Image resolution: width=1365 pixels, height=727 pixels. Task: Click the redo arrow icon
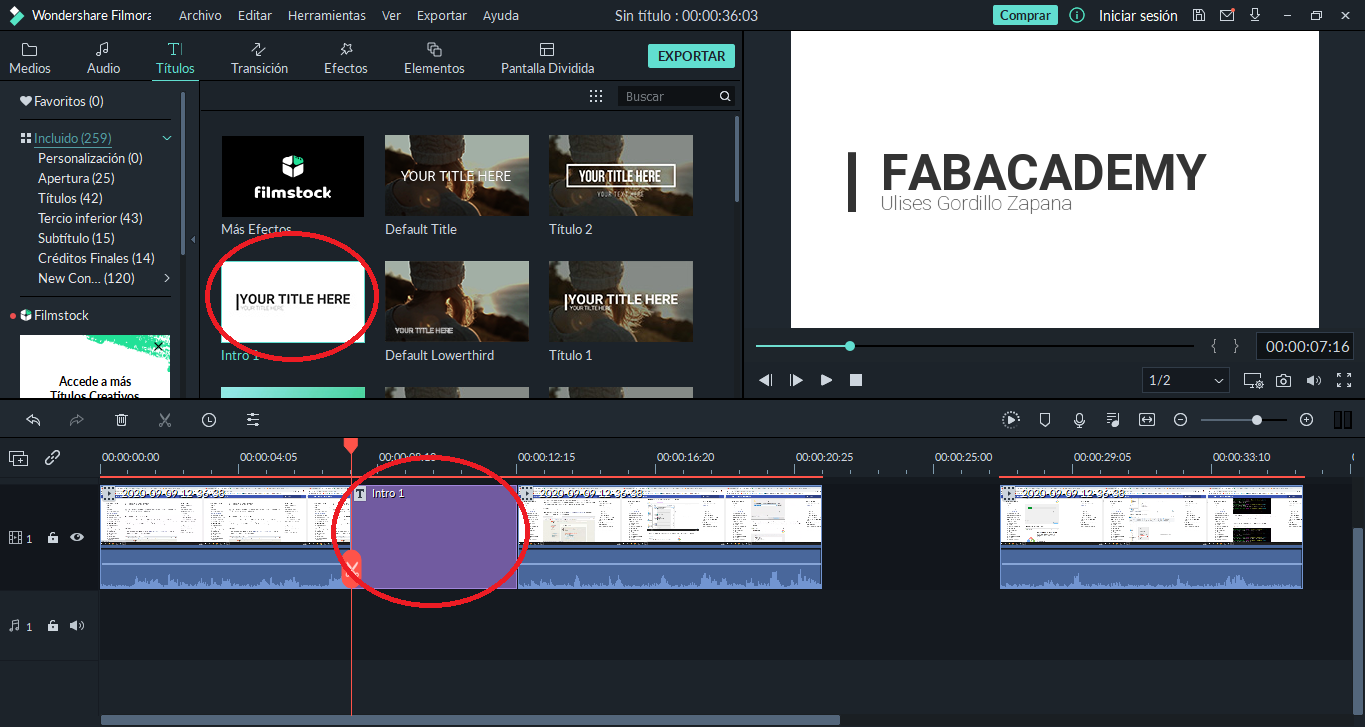(x=77, y=420)
